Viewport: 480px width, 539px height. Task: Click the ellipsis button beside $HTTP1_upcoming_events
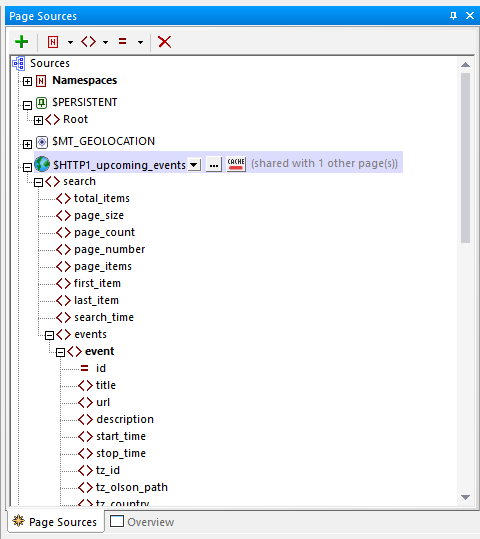[x=214, y=165]
